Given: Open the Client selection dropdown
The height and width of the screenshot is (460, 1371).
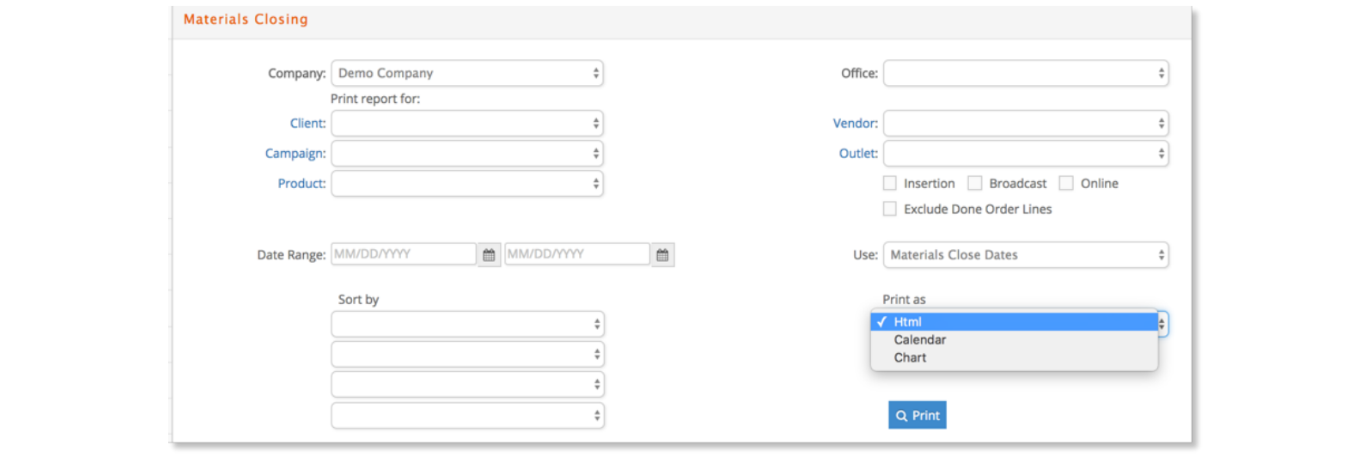Looking at the screenshot, I should point(467,123).
